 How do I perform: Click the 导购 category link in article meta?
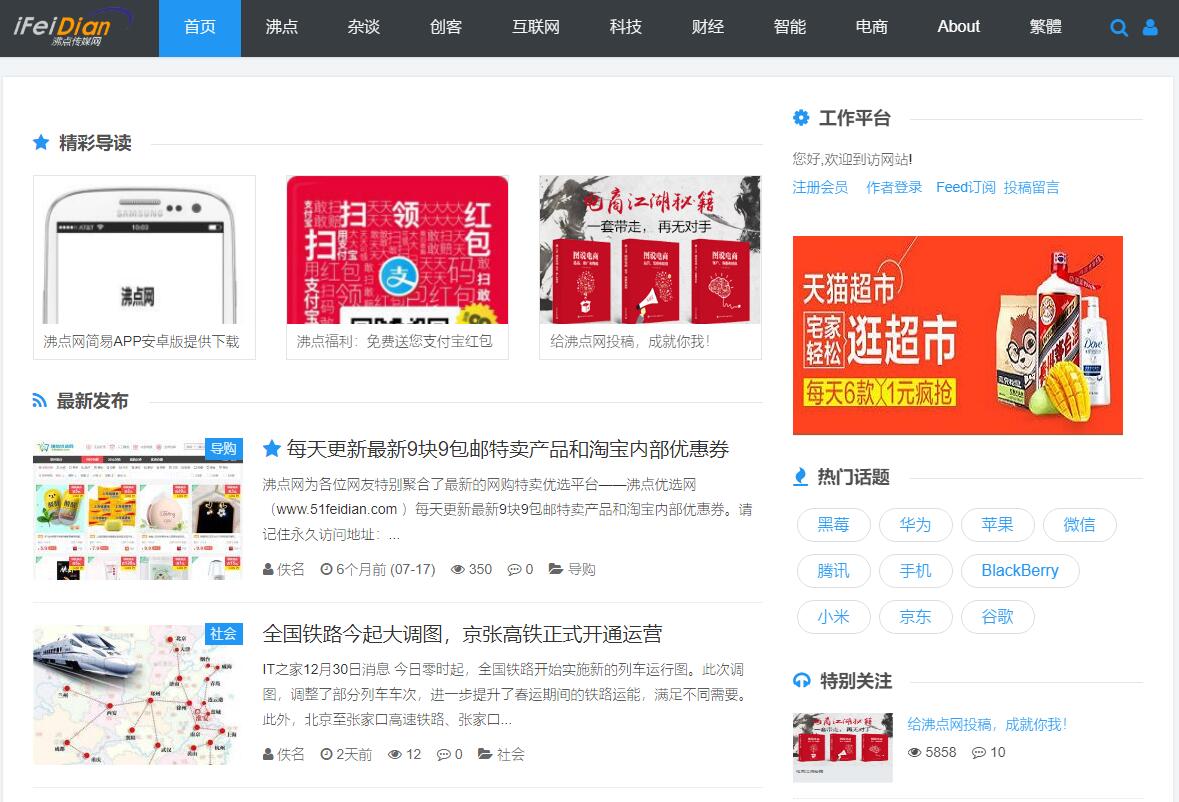581,569
